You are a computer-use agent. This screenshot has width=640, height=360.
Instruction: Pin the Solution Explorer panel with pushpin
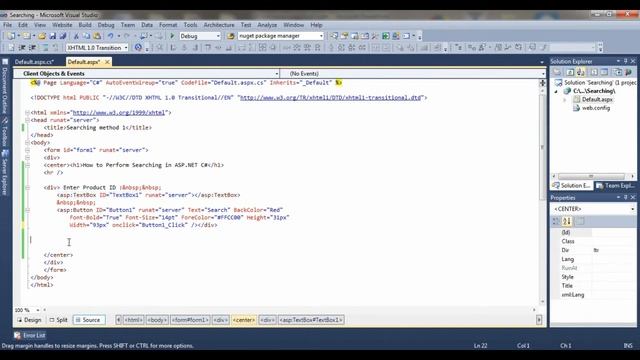[625, 61]
